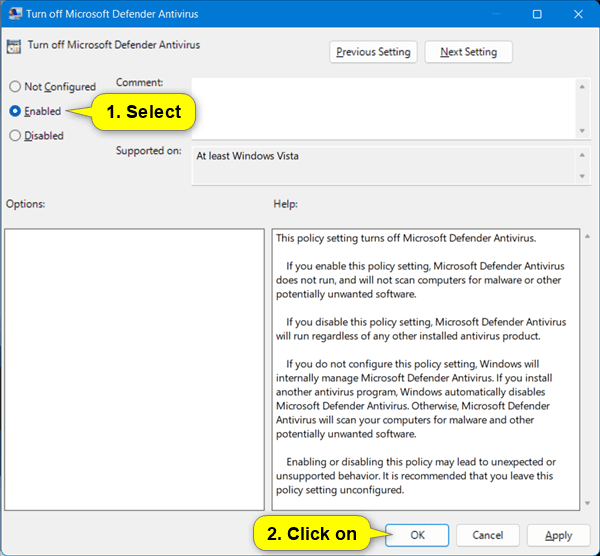Click the 'Help:' label
Image resolution: width=600 pixels, height=556 pixels.
point(285,204)
